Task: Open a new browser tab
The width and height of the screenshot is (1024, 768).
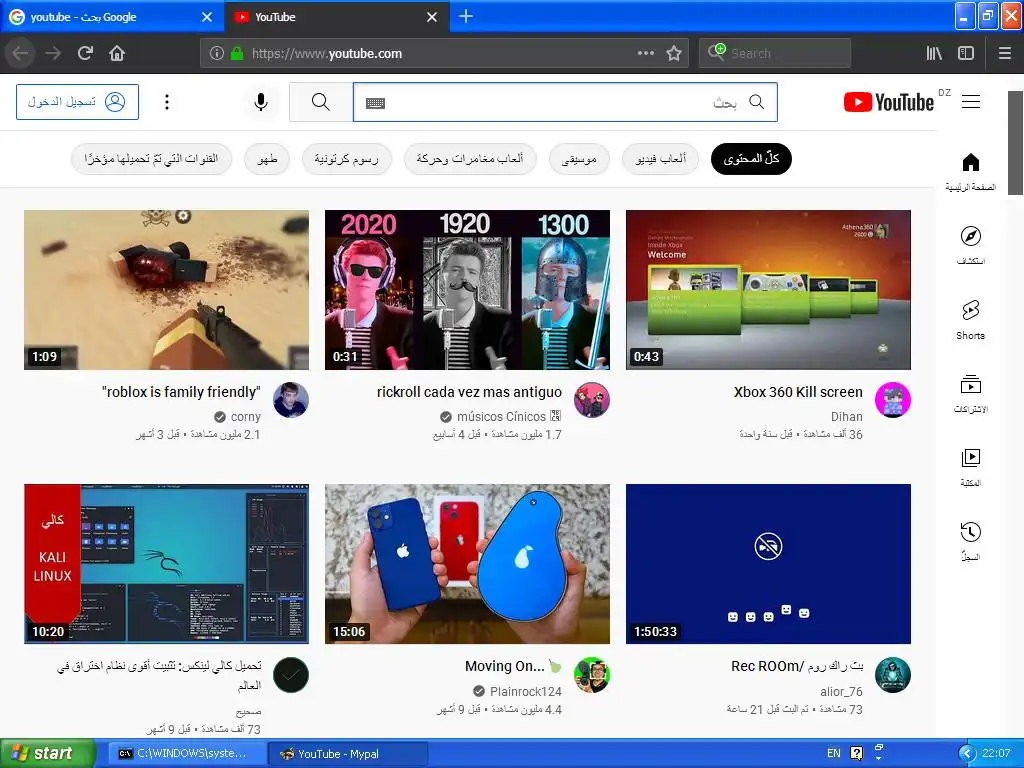Action: [466, 16]
